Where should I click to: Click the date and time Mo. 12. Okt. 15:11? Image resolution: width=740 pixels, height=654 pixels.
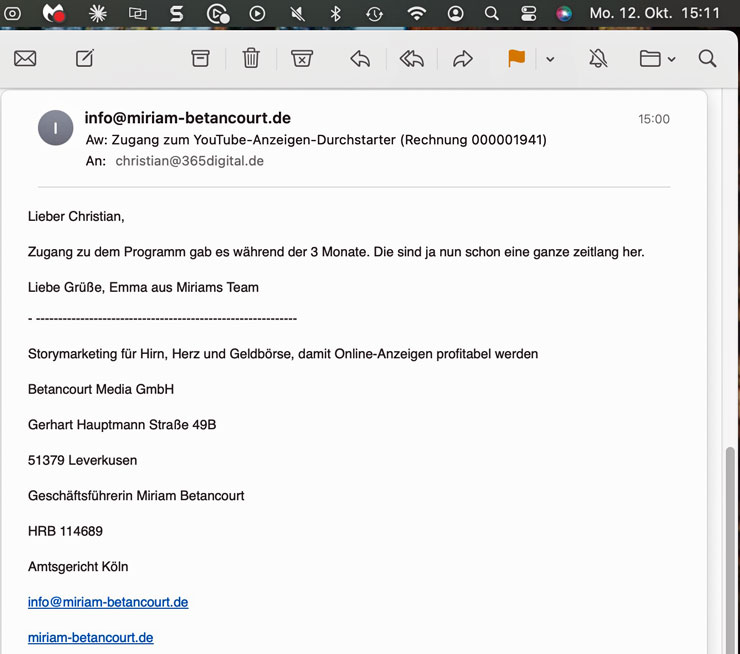[x=655, y=13]
